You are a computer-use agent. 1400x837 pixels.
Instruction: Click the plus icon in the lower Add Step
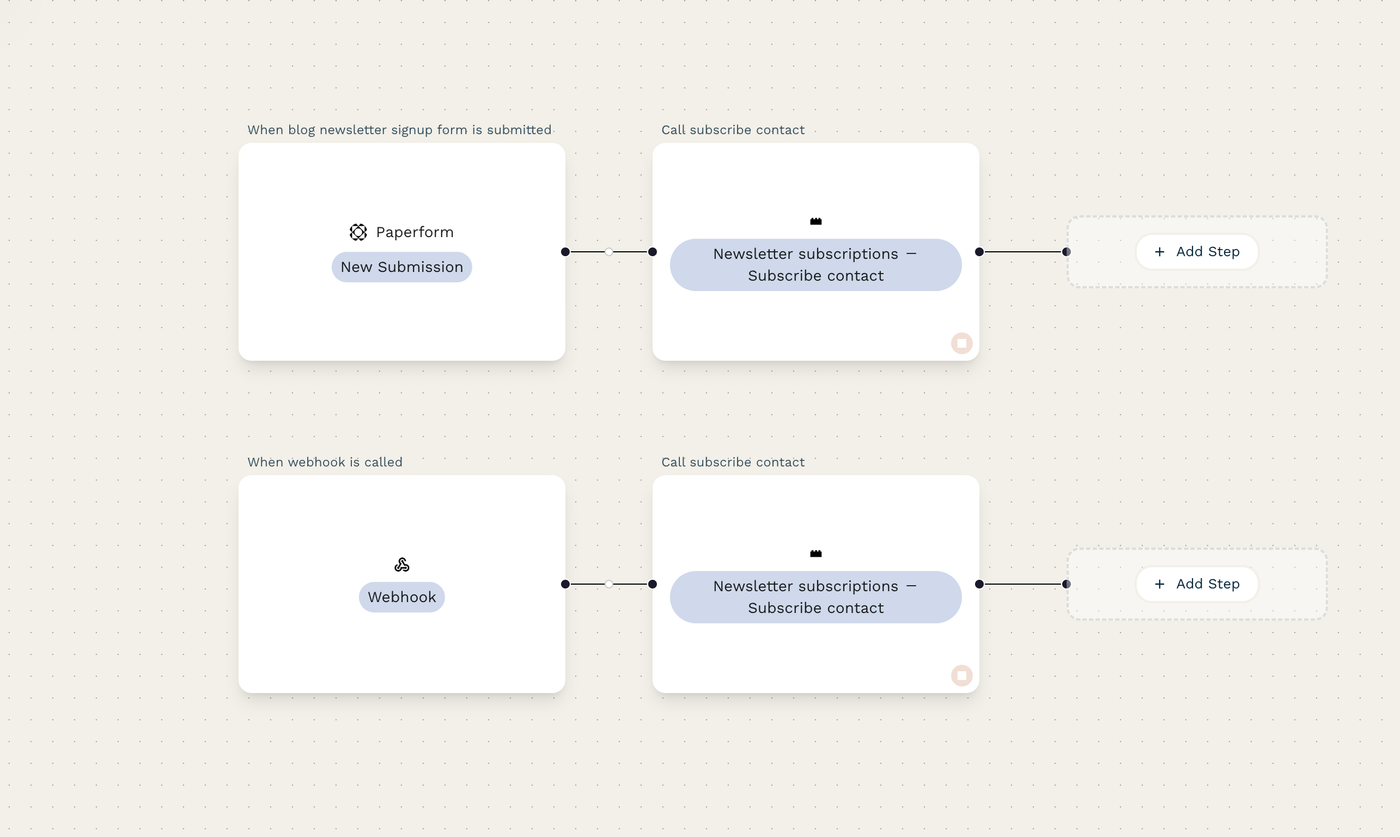coord(1159,583)
